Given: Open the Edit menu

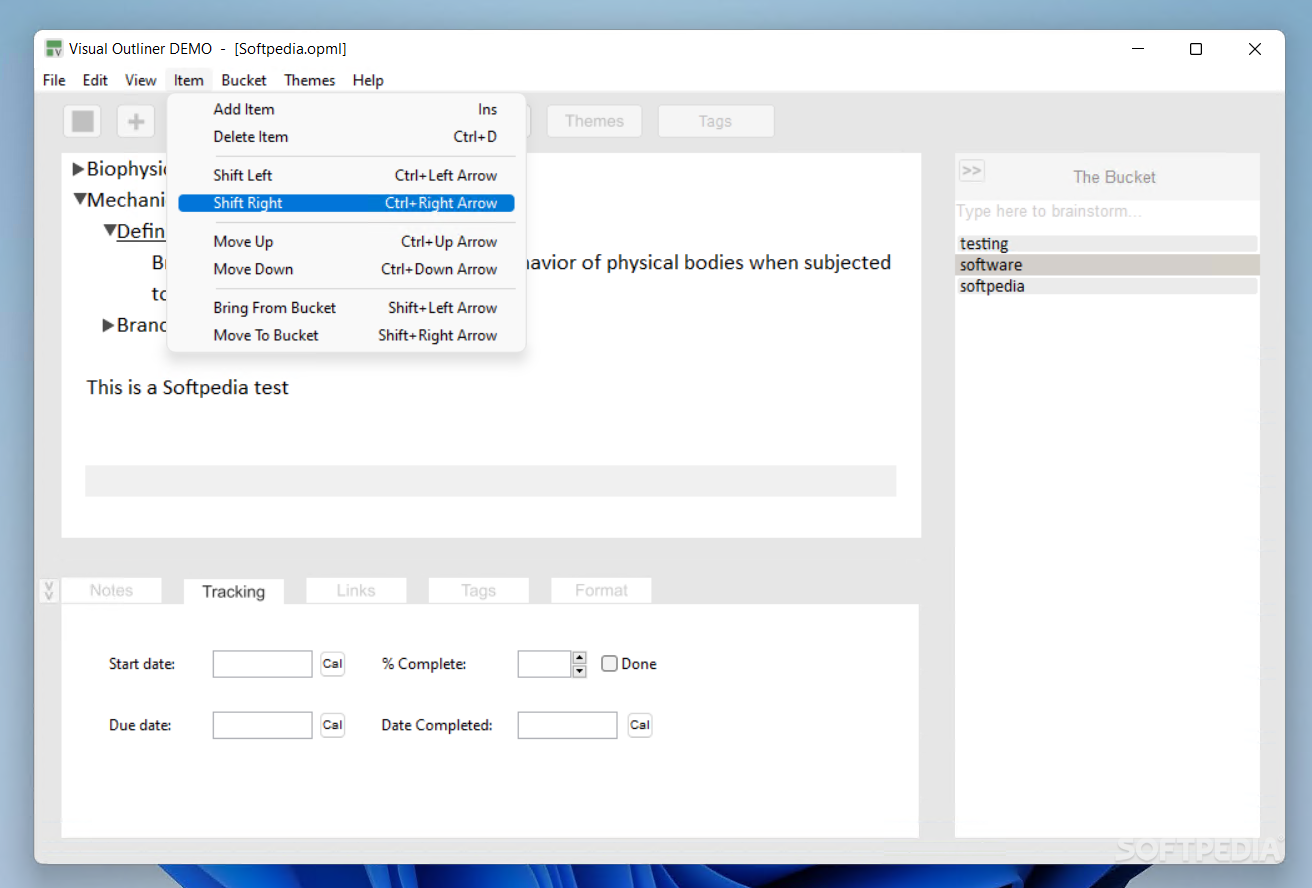Looking at the screenshot, I should tap(95, 80).
